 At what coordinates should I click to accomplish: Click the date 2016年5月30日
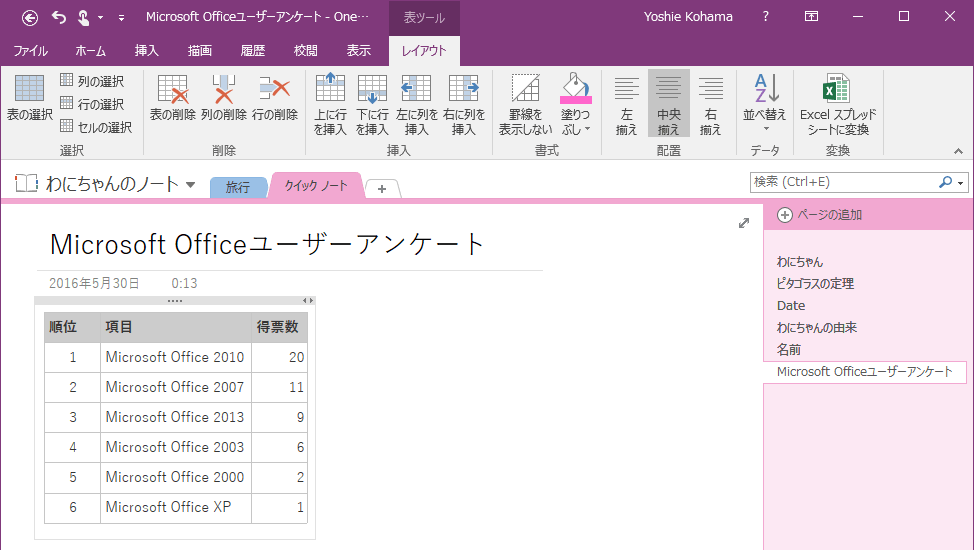point(94,283)
